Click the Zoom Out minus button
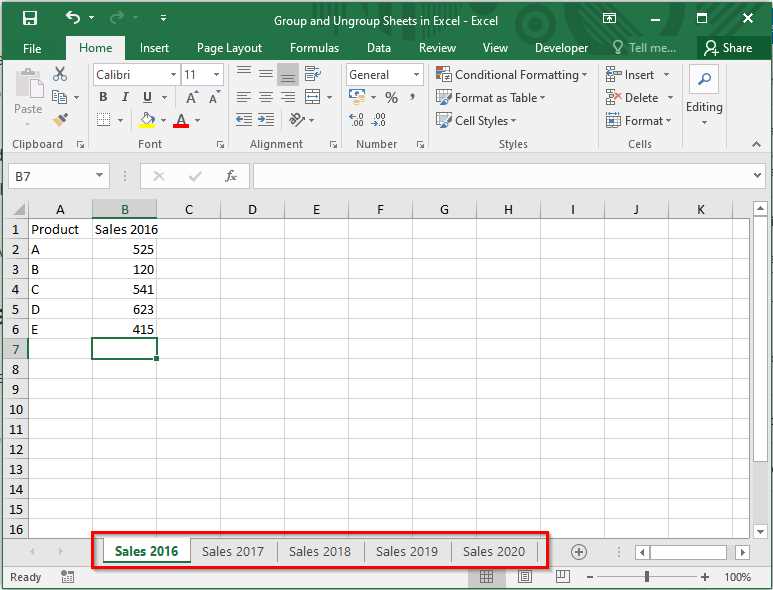The image size is (773, 590). click(x=590, y=577)
